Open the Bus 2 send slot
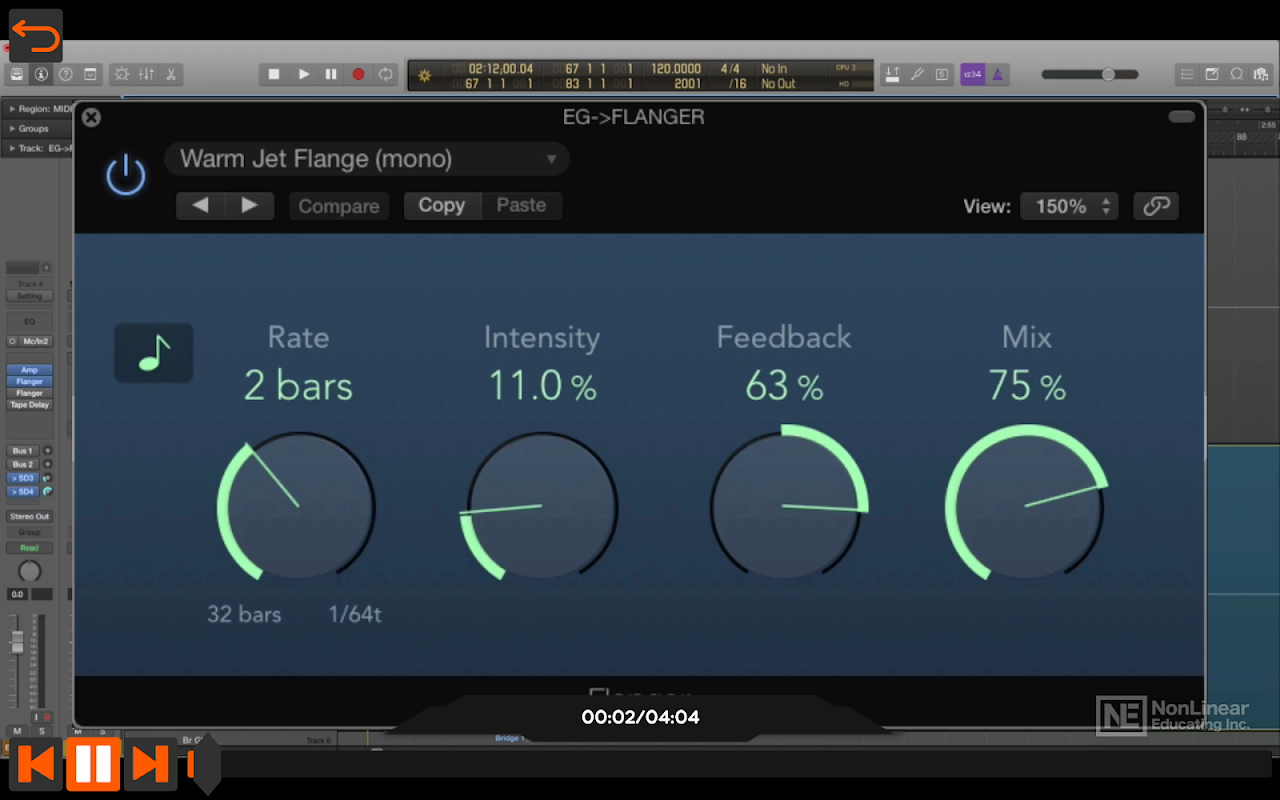This screenshot has height=800, width=1280. tap(23, 465)
